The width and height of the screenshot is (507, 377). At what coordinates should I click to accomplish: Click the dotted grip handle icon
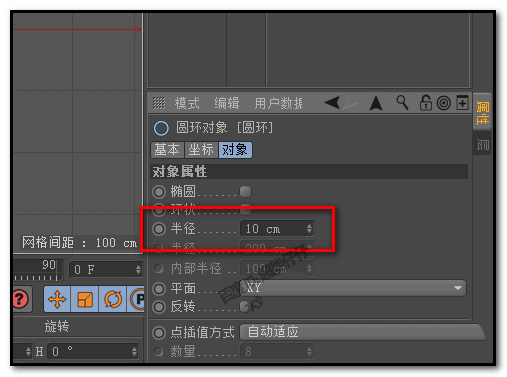coord(159,103)
